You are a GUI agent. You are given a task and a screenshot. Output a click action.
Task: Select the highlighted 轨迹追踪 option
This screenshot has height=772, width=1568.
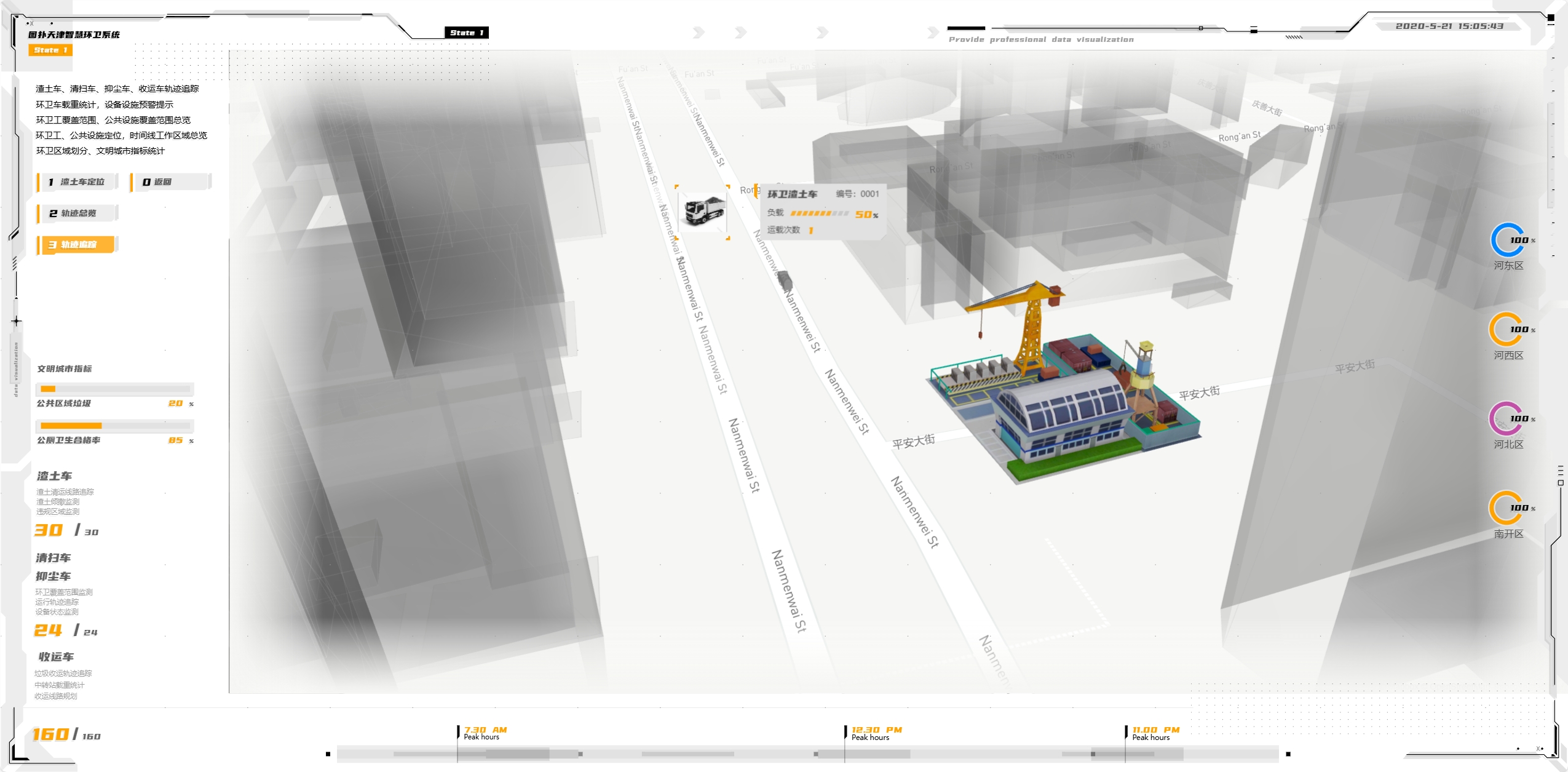(77, 245)
